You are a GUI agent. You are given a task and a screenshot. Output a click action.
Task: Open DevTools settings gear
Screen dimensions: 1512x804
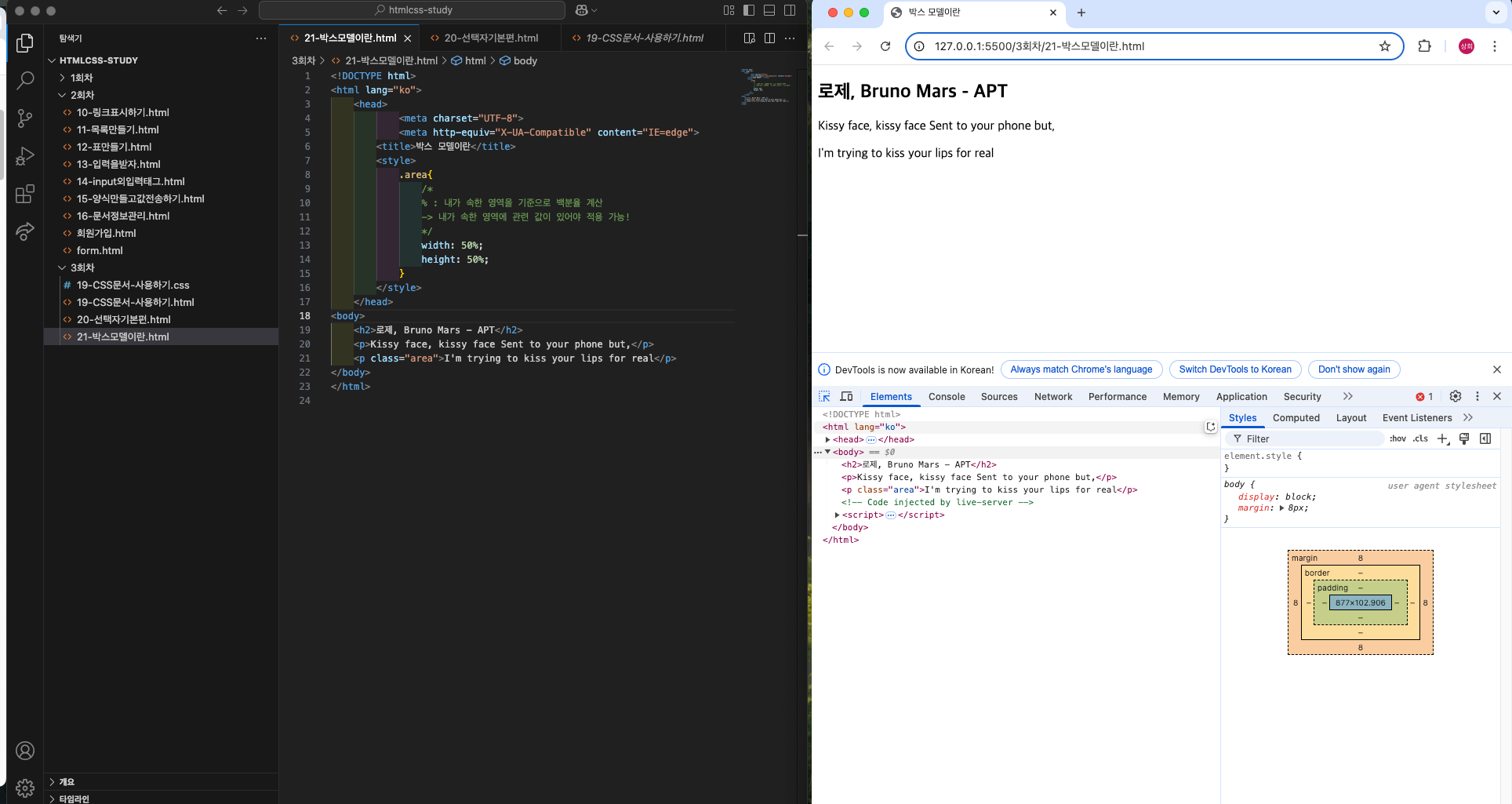1456,396
